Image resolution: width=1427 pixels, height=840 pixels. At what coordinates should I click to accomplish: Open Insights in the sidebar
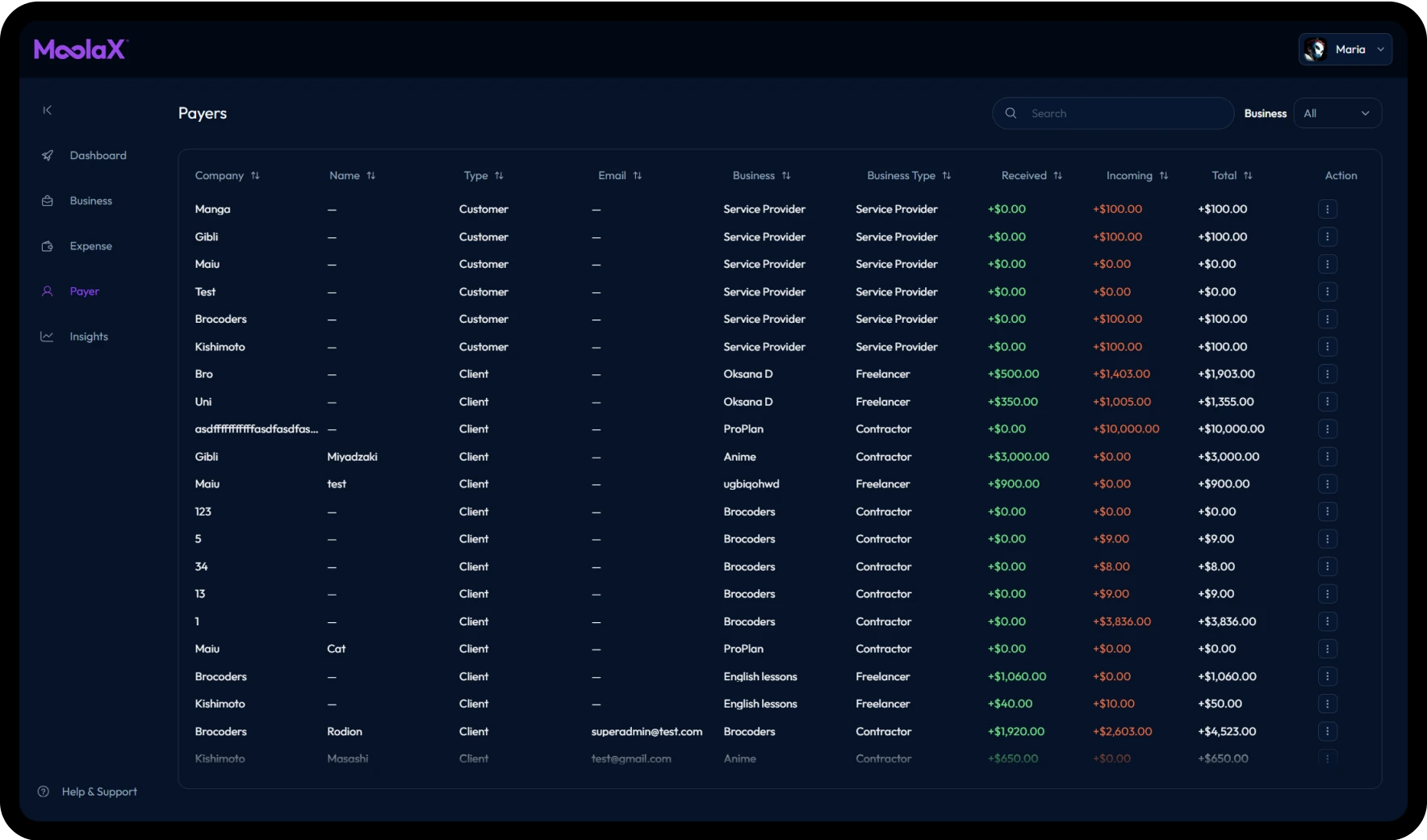(x=89, y=336)
